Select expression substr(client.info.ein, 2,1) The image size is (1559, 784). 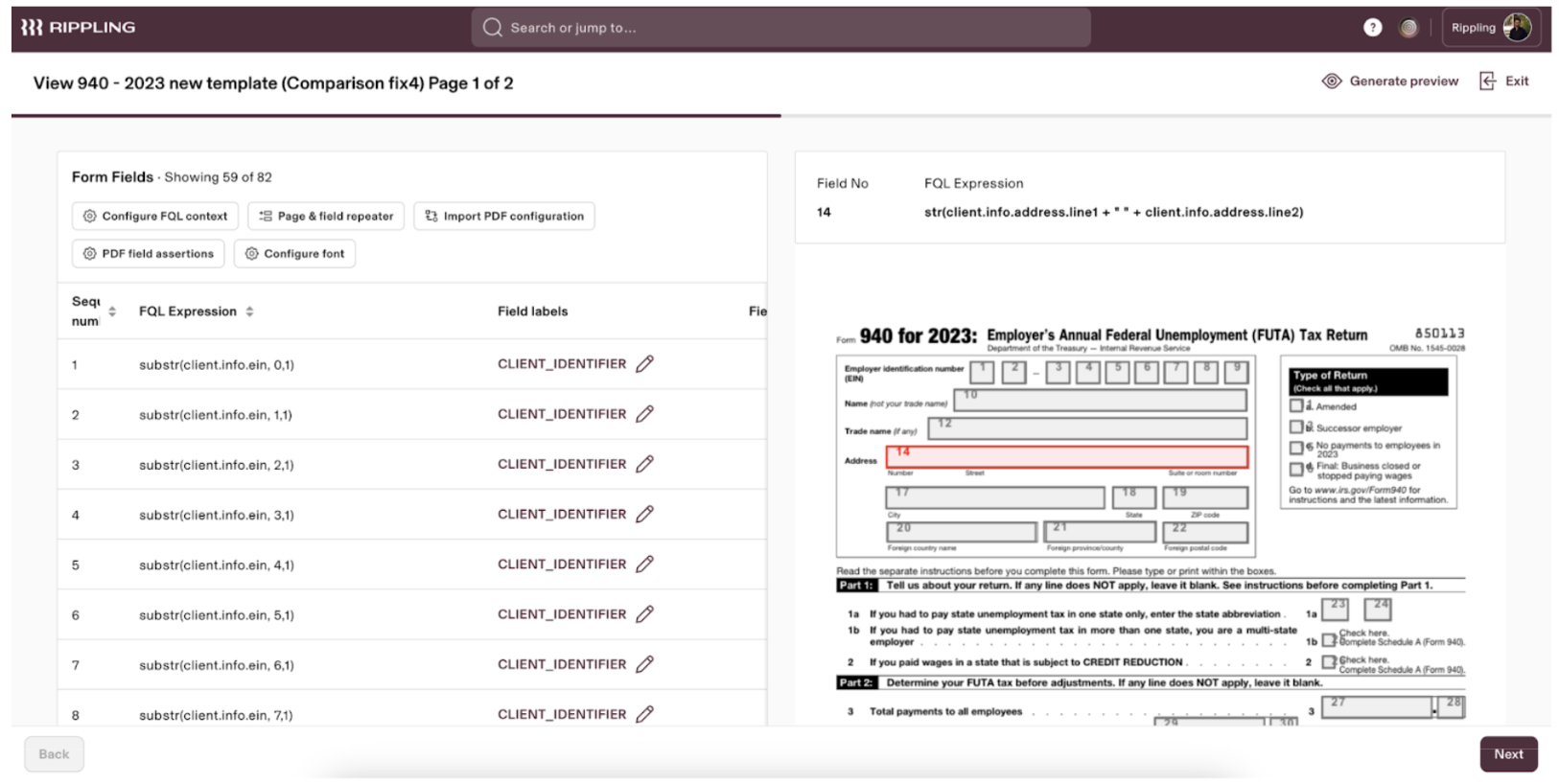click(x=217, y=465)
